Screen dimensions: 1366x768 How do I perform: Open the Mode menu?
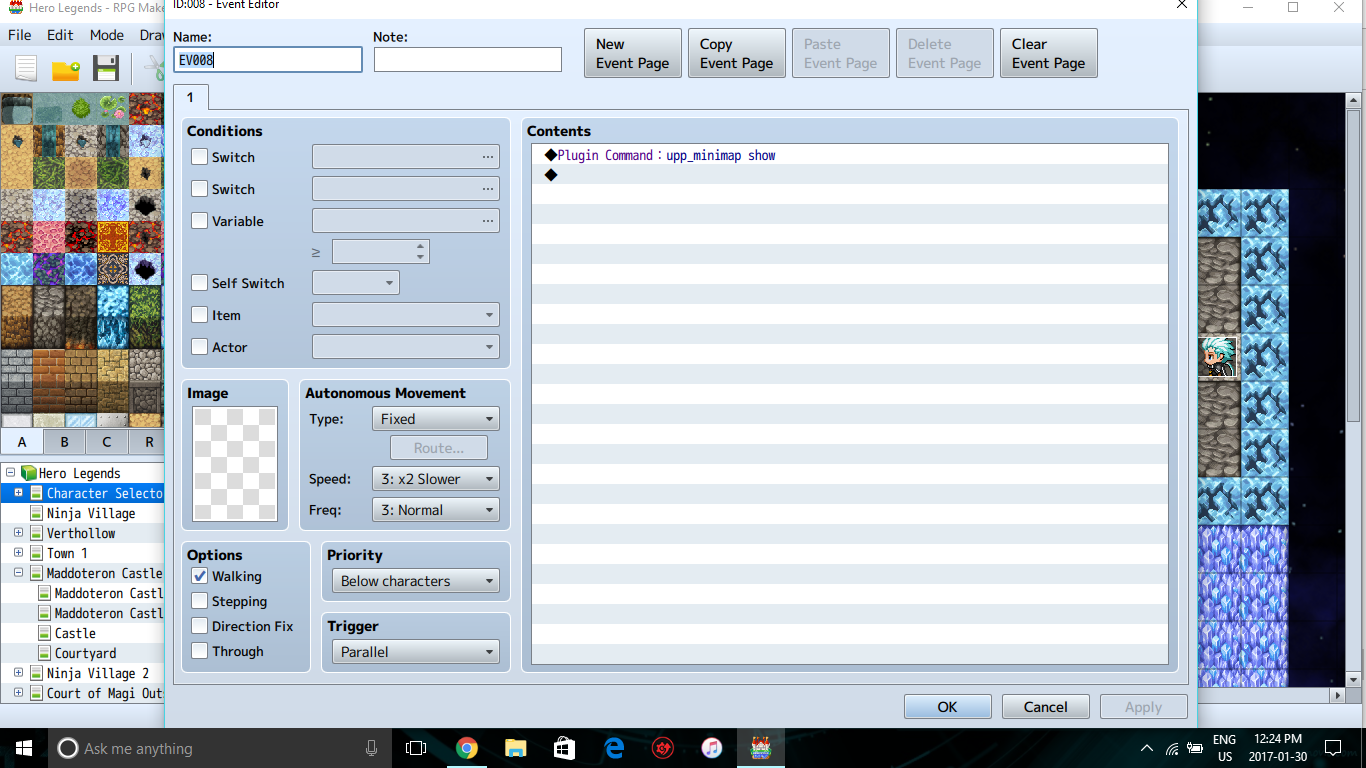point(107,35)
